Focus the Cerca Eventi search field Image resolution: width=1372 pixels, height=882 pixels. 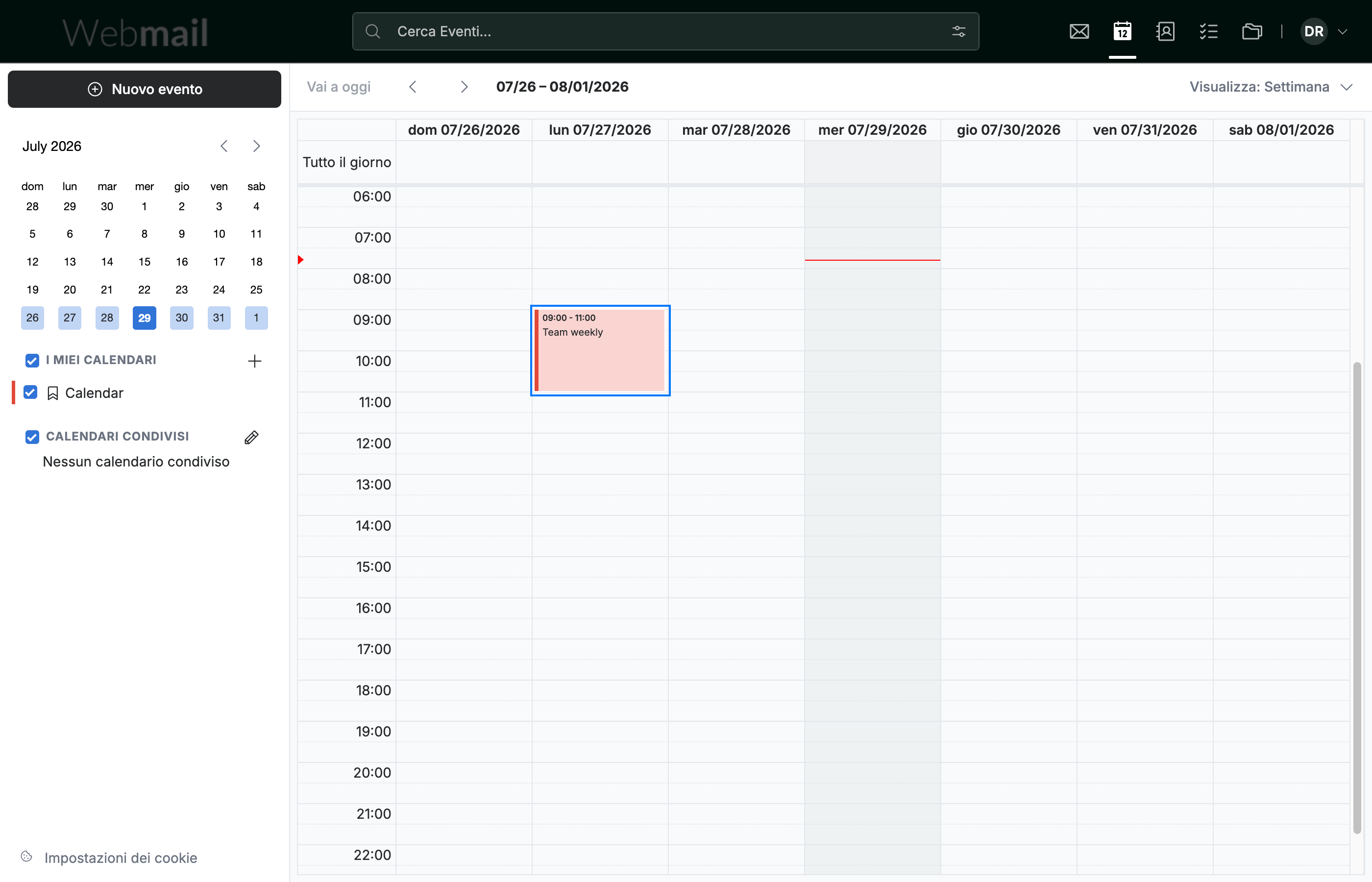click(665, 31)
